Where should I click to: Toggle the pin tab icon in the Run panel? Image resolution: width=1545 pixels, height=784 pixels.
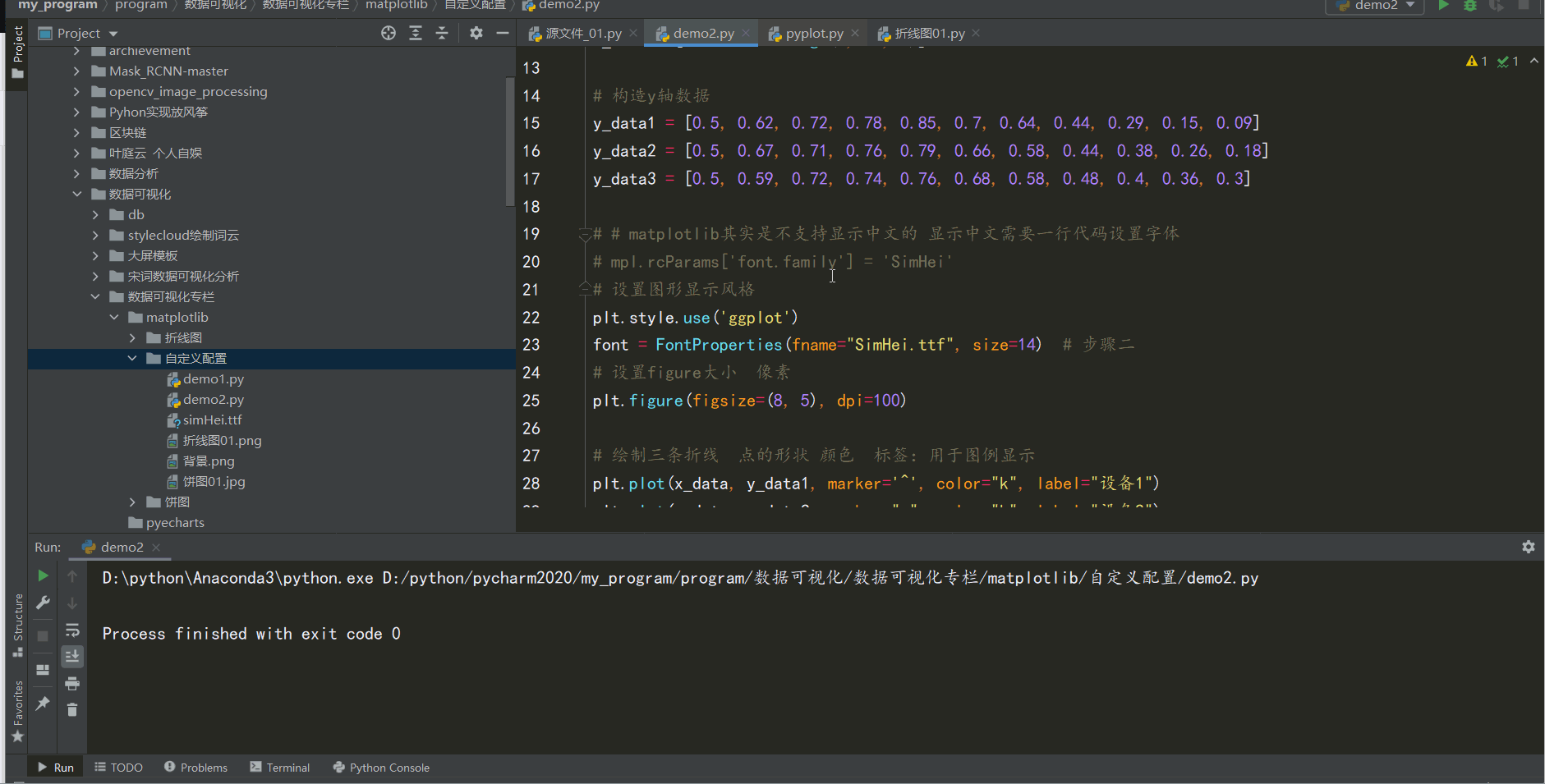[x=43, y=704]
